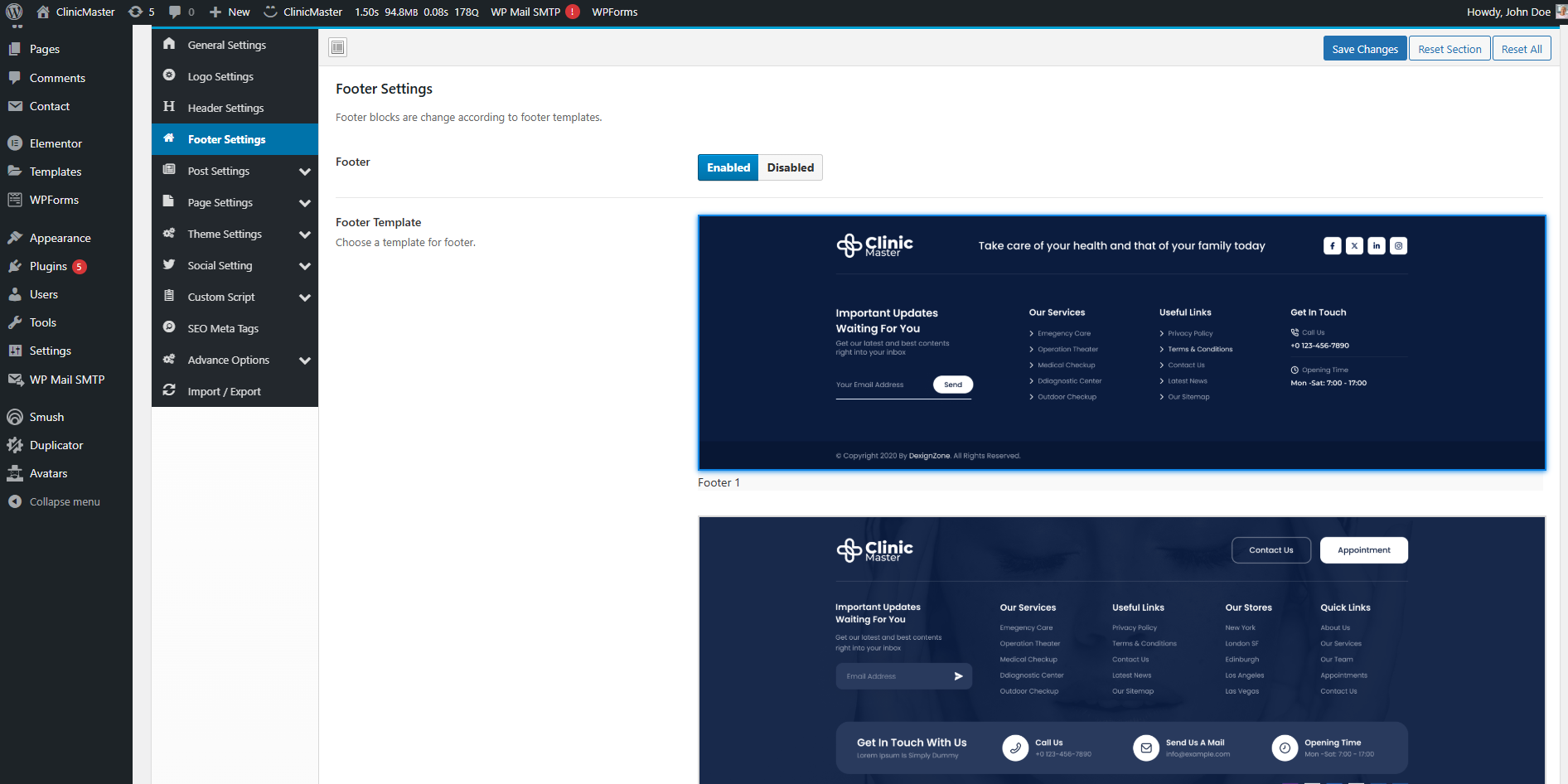Click the Import / Export refresh icon
This screenshot has height=784, width=1568.
(x=169, y=390)
